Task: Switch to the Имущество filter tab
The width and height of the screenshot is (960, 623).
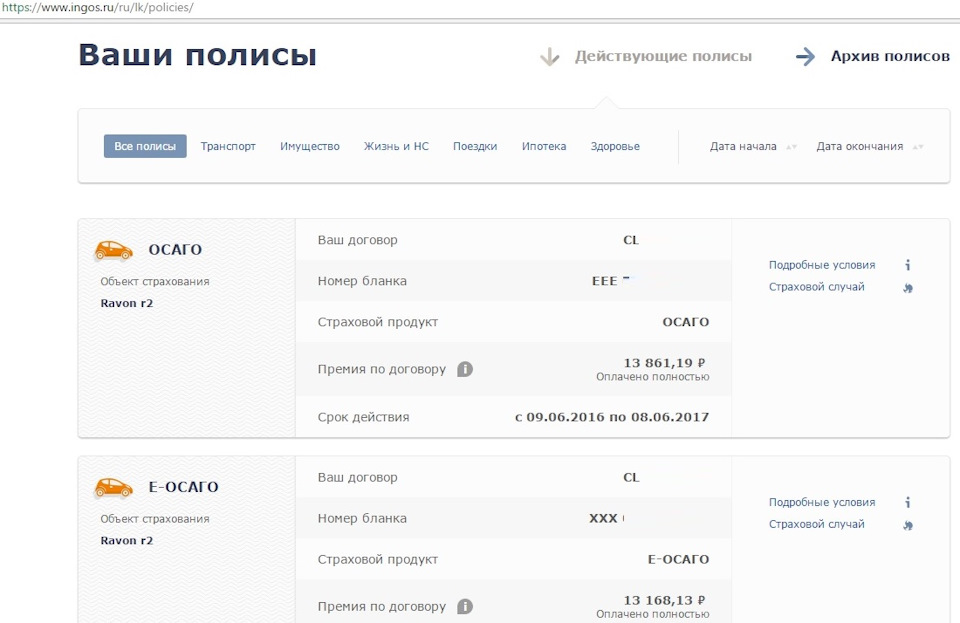Action: point(310,146)
